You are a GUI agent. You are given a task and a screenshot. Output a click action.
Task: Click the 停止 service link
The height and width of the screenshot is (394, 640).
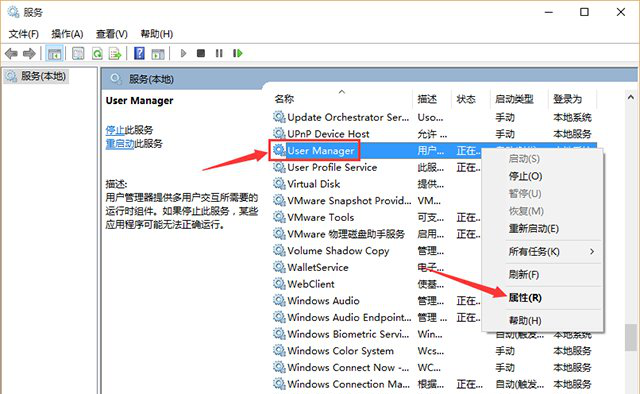point(115,130)
